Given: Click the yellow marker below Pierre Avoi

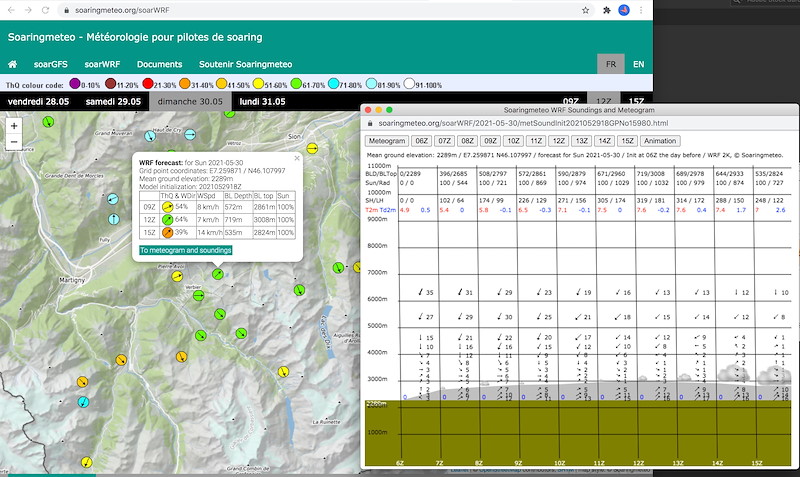Looking at the screenshot, I should click(177, 277).
